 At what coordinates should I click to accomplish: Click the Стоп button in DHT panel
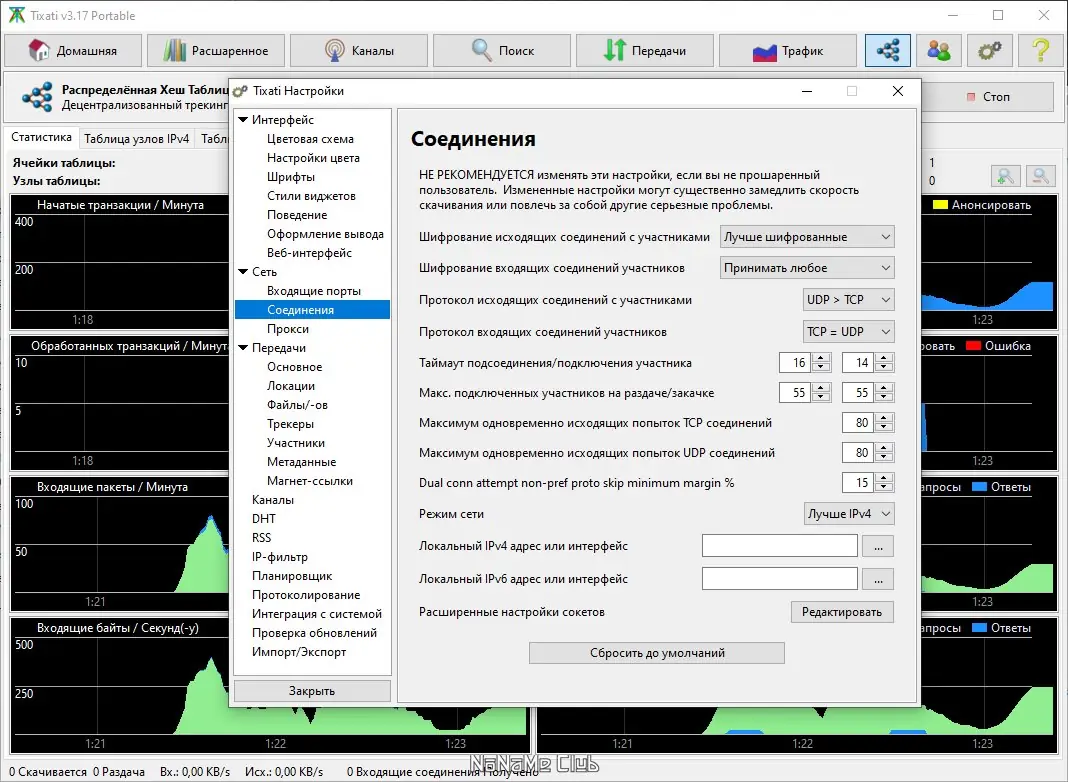click(x=989, y=97)
